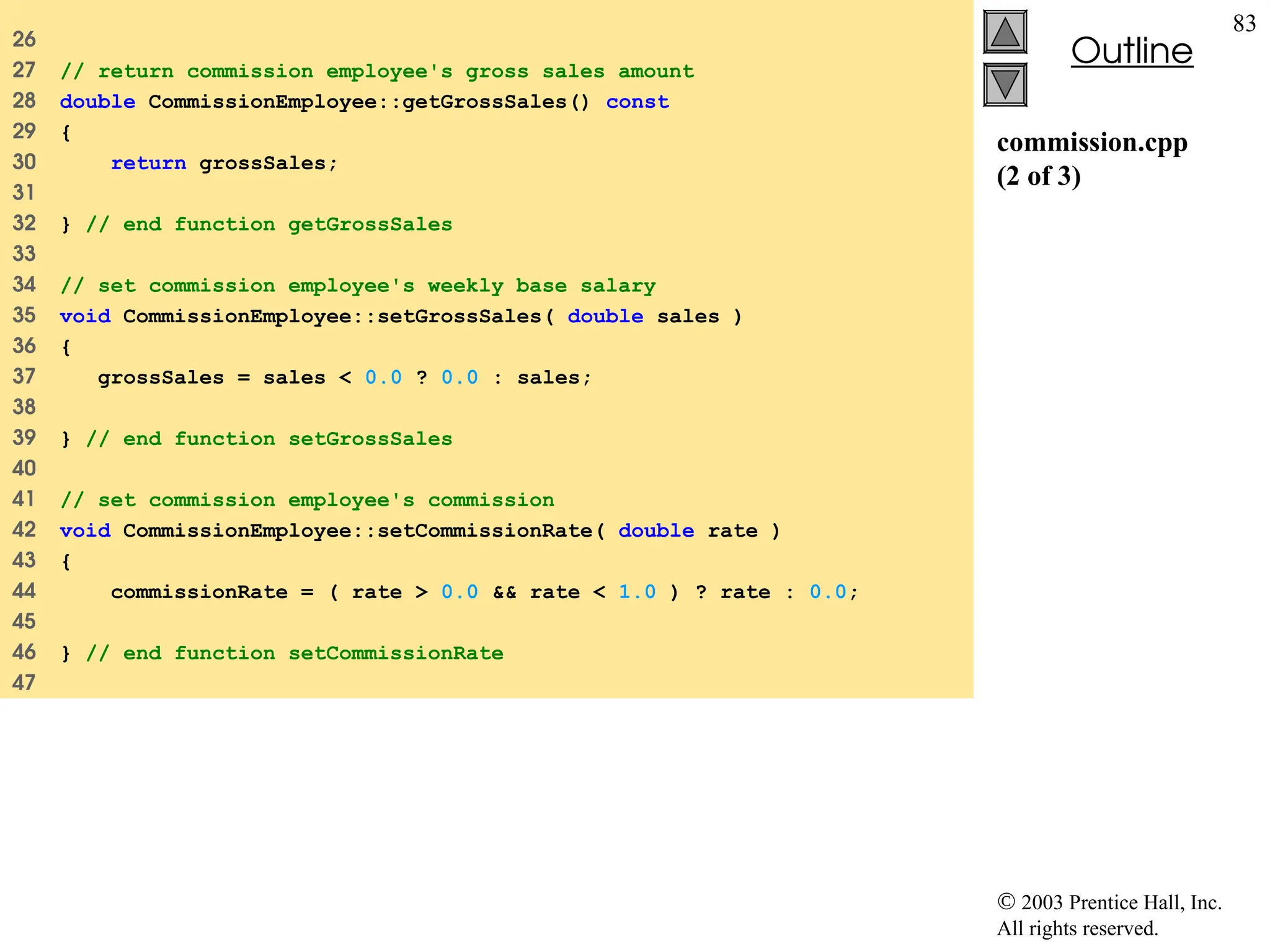Click the down arrow navigation icon
The height and width of the screenshot is (952, 1270).
tap(1005, 85)
